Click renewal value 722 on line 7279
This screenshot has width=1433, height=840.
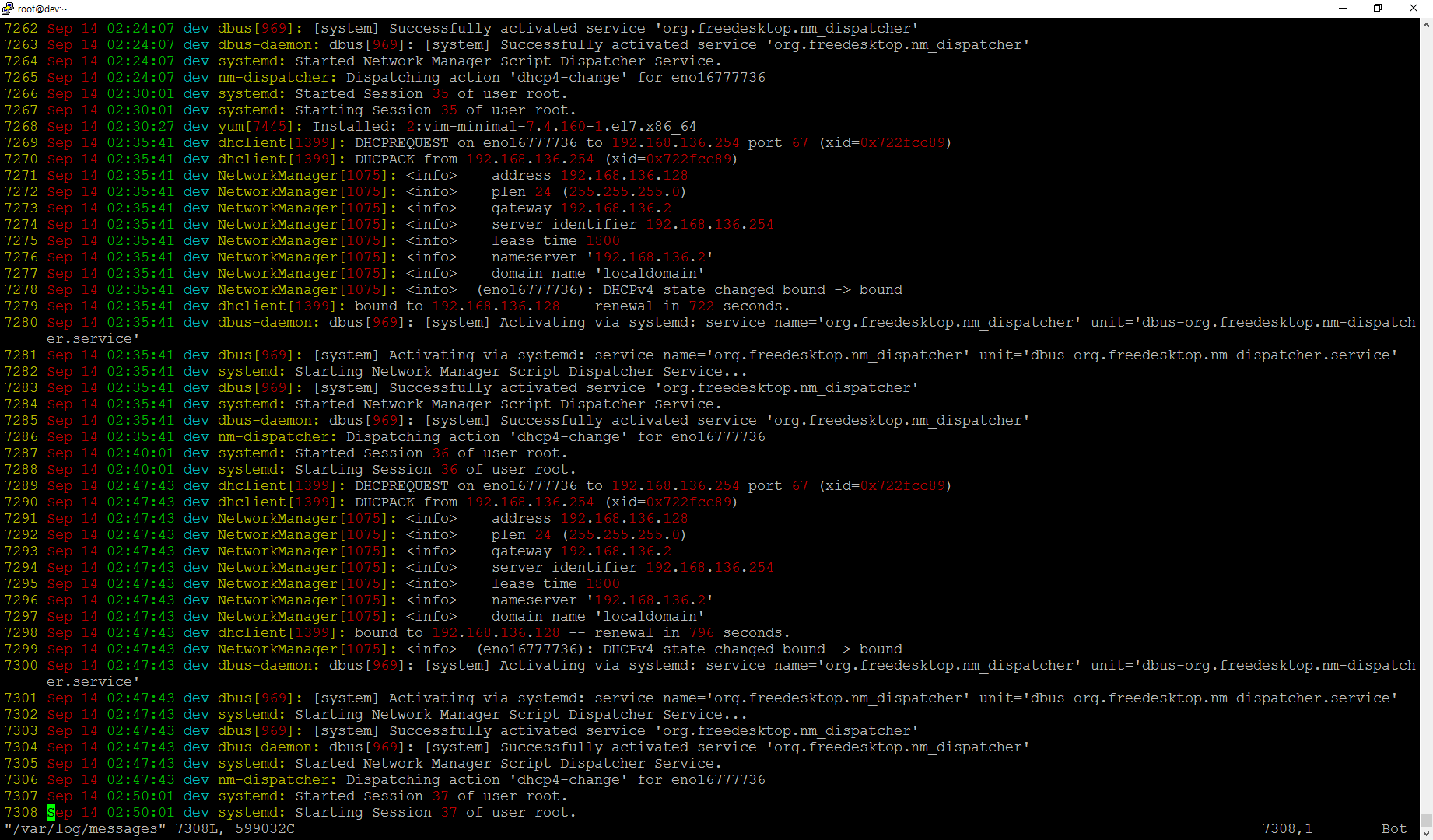[x=701, y=306]
